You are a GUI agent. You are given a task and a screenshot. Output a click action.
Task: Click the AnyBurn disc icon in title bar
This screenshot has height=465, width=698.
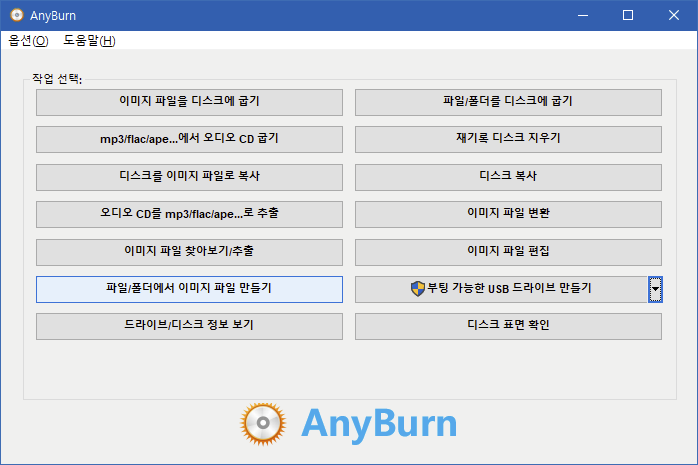tap(17, 15)
